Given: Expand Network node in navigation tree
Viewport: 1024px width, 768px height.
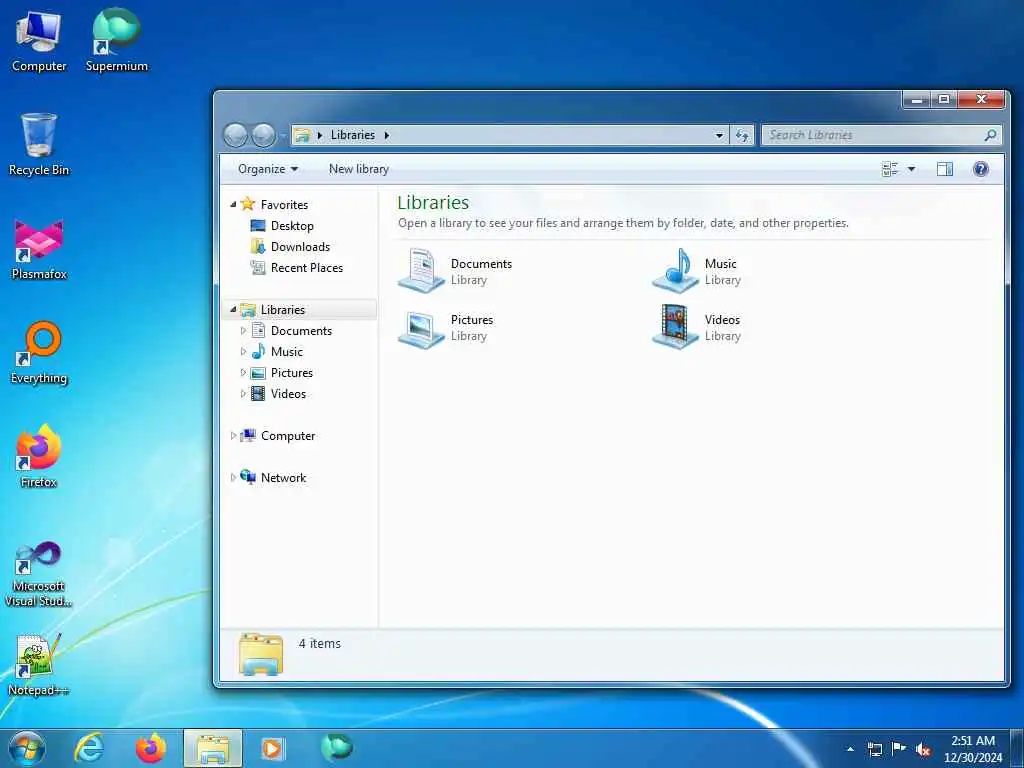Looking at the screenshot, I should [x=233, y=477].
